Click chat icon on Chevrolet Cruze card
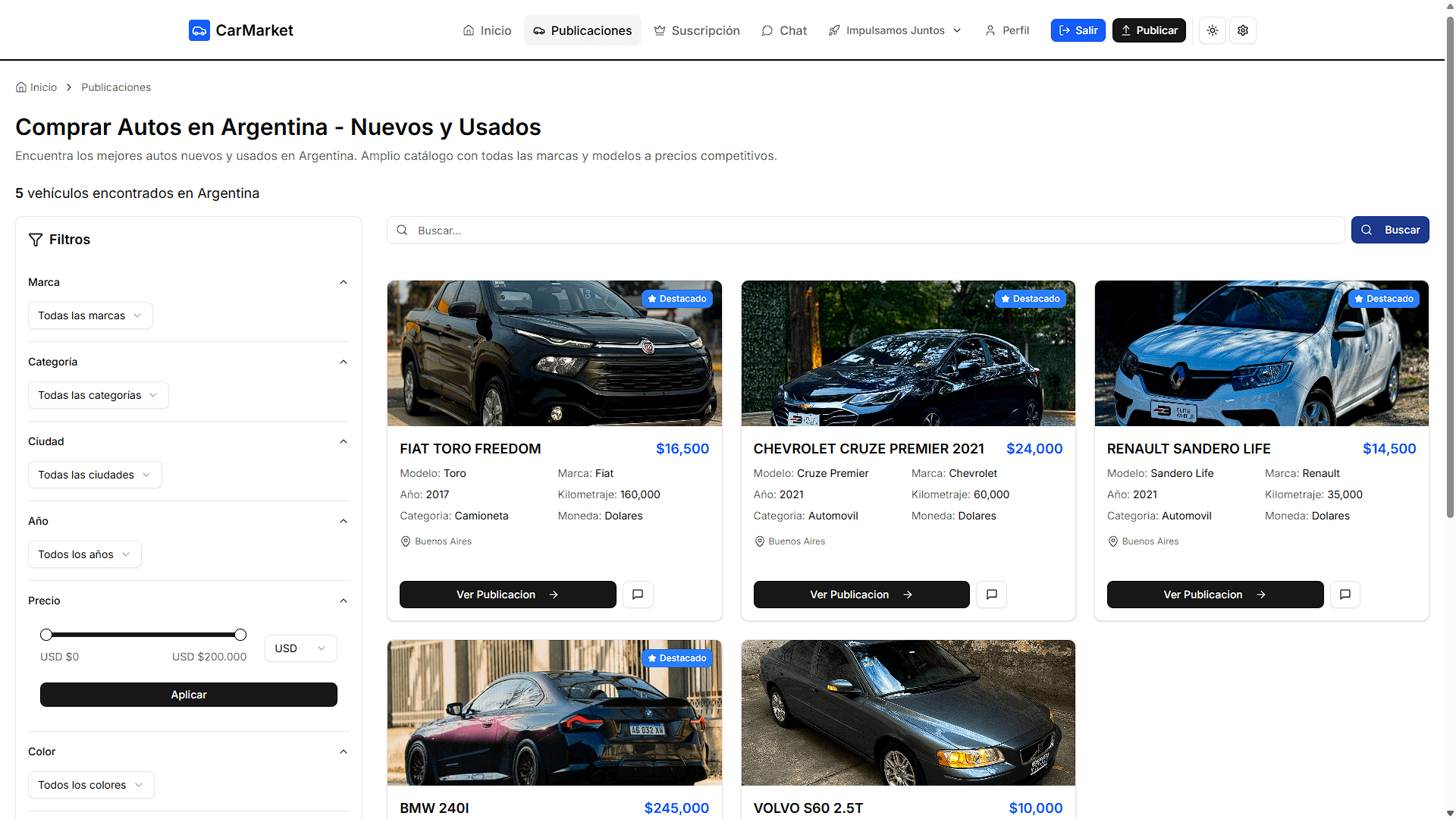This screenshot has width=1456, height=819. point(991,595)
